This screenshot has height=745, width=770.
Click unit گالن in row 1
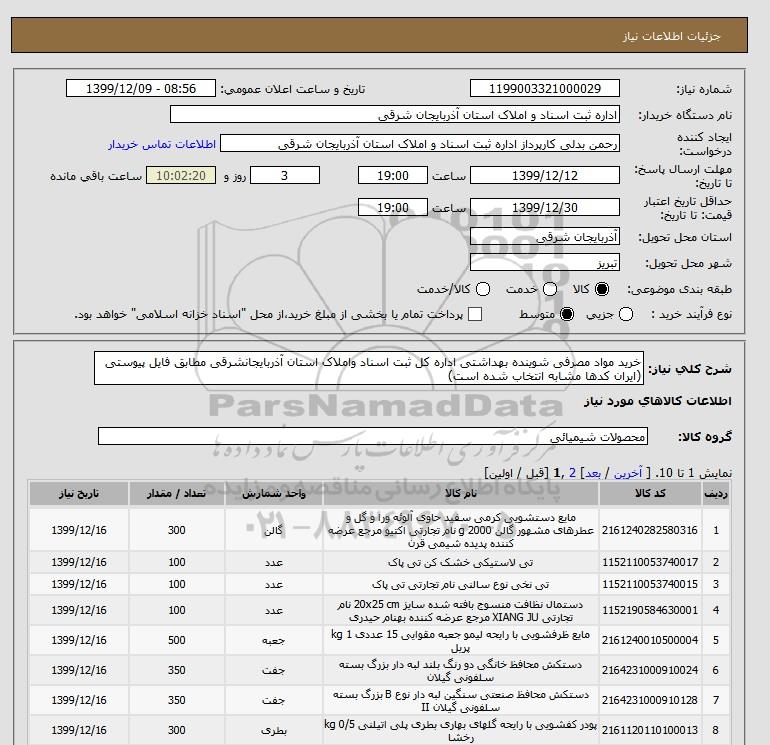point(274,531)
